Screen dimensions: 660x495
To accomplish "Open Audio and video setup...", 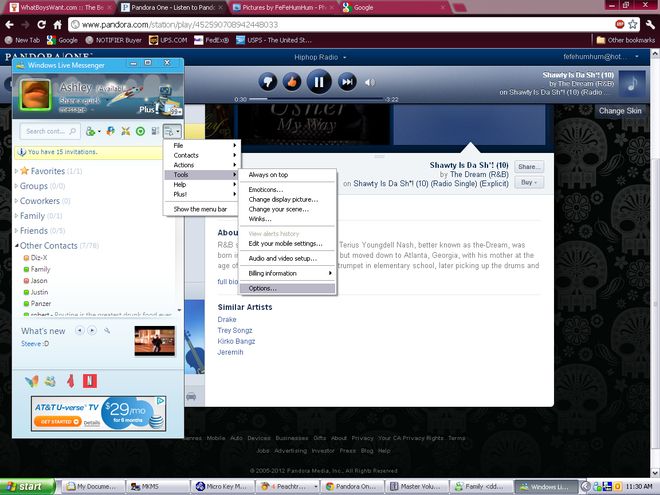I will pyautogui.click(x=282, y=258).
